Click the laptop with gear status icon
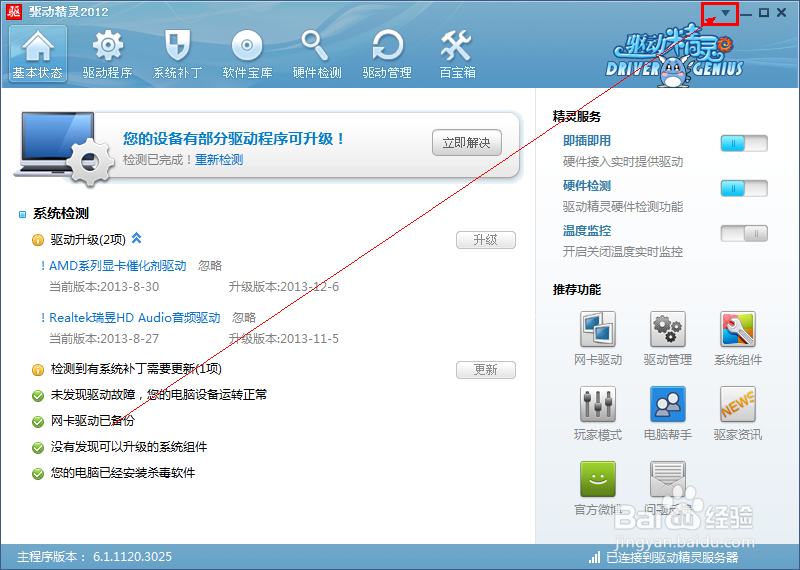The width and height of the screenshot is (800, 570). (x=64, y=148)
